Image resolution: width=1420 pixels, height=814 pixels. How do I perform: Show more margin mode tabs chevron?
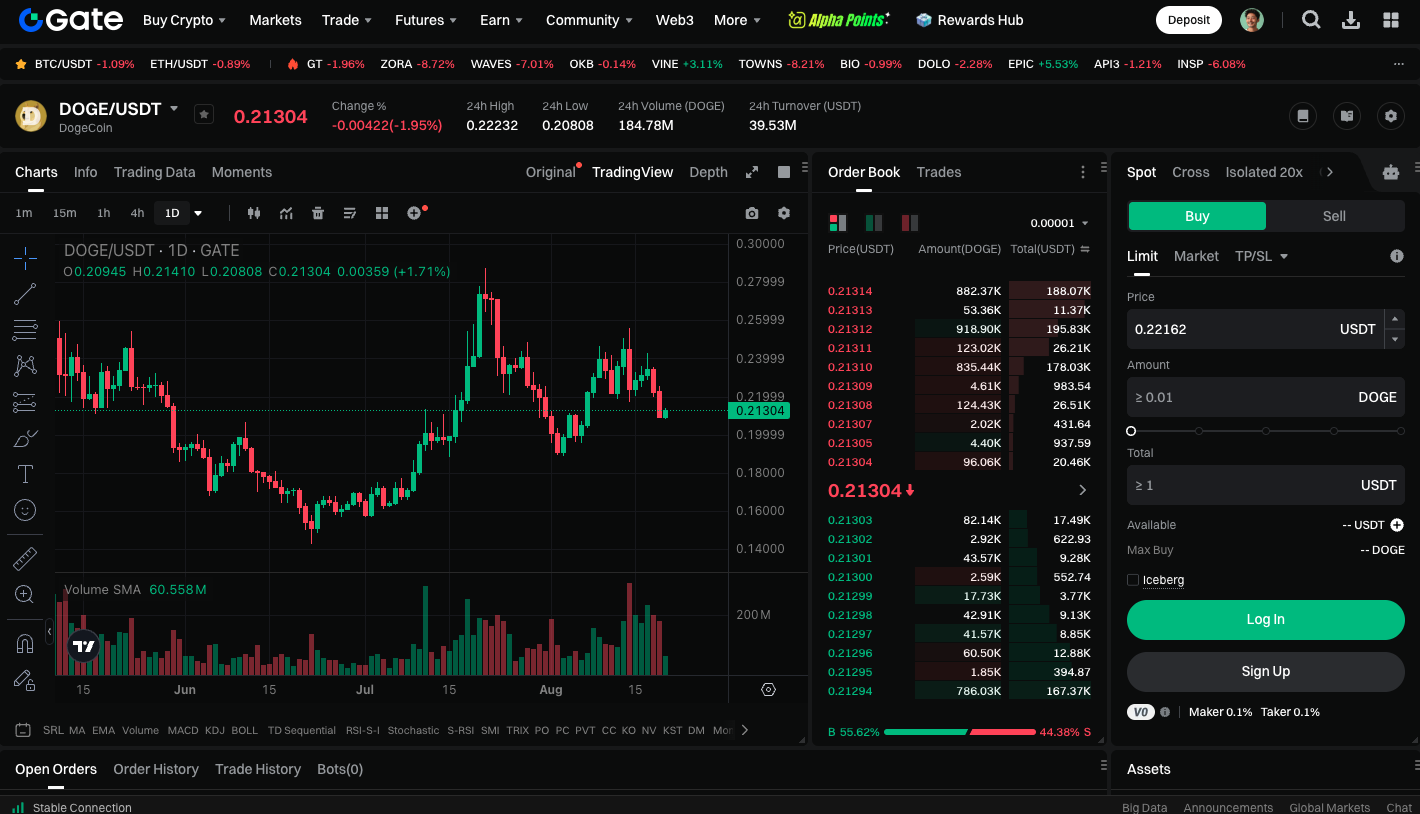pos(1329,172)
